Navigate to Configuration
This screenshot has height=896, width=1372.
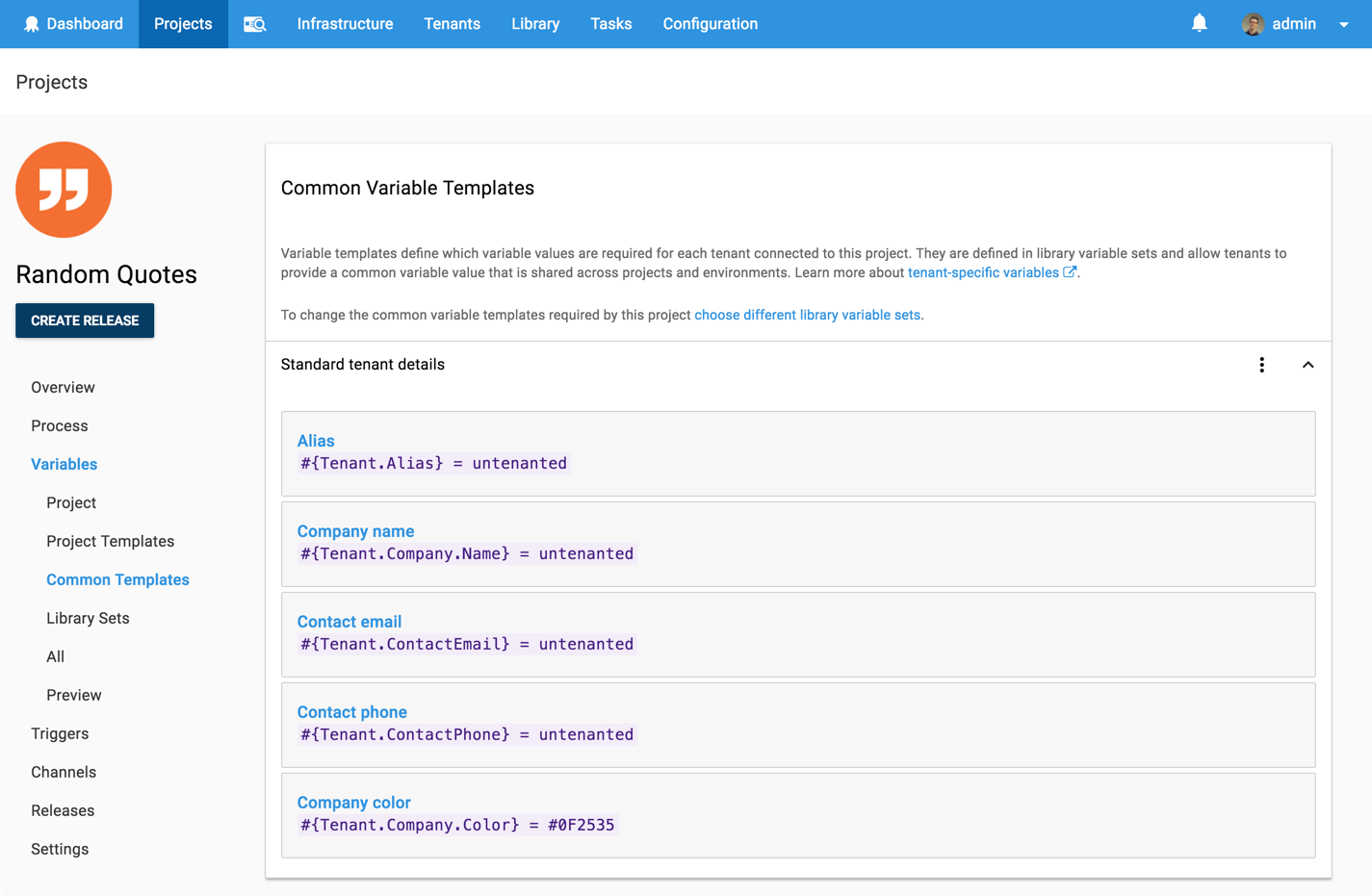tap(711, 24)
